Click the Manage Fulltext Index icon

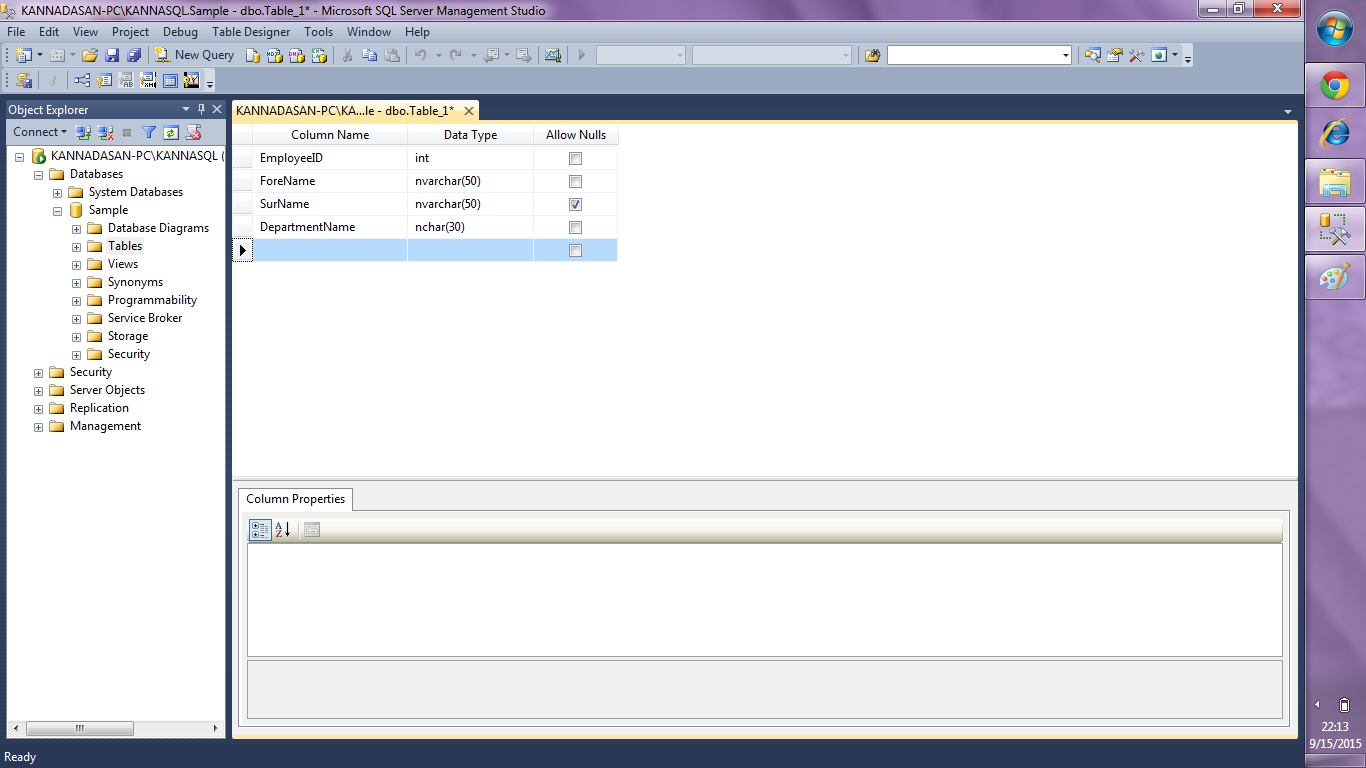click(x=126, y=80)
